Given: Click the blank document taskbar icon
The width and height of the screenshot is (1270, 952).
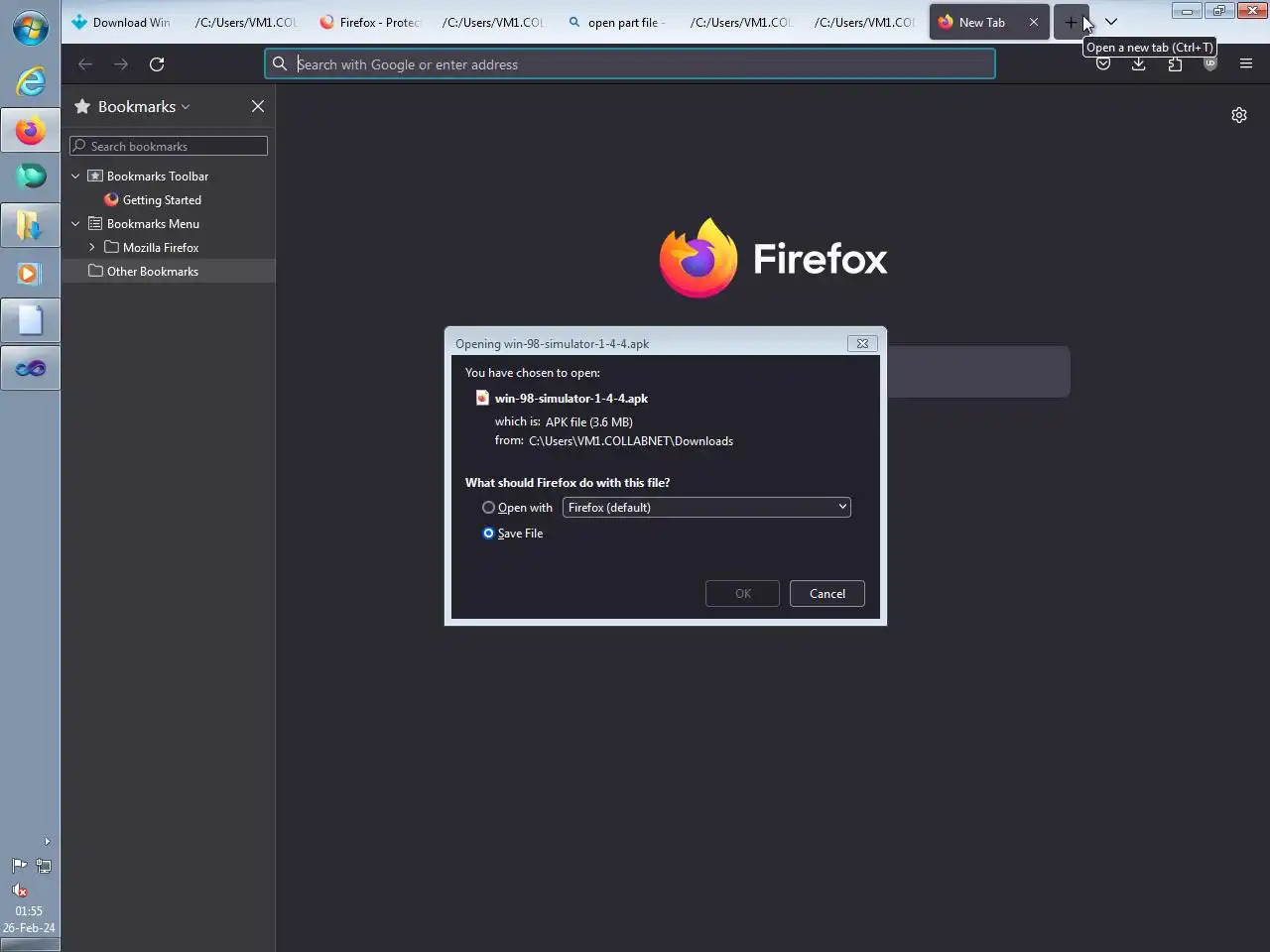Looking at the screenshot, I should (x=31, y=320).
